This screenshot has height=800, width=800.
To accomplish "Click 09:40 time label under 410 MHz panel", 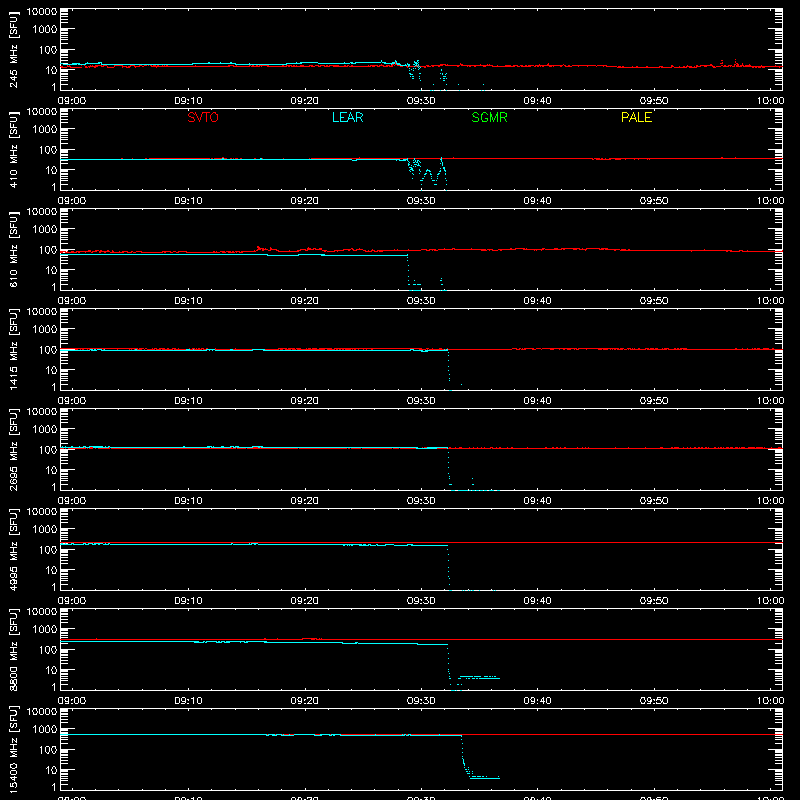I will 537,201.
